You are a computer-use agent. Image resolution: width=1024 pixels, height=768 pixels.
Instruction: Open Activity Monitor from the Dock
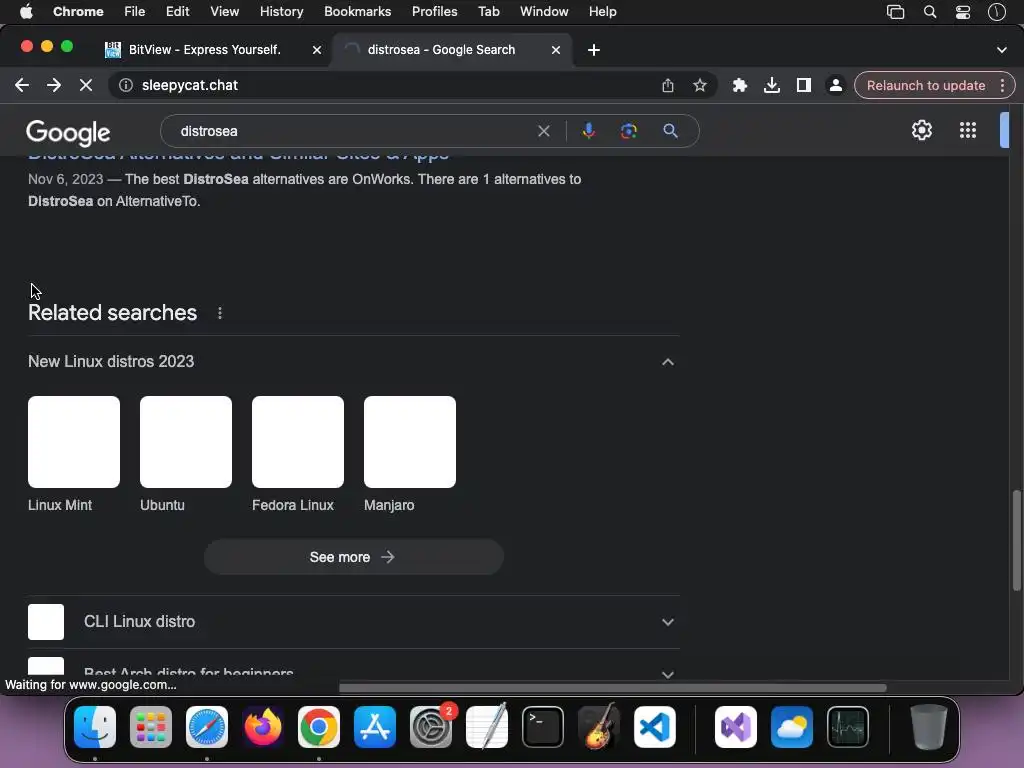[x=848, y=727]
